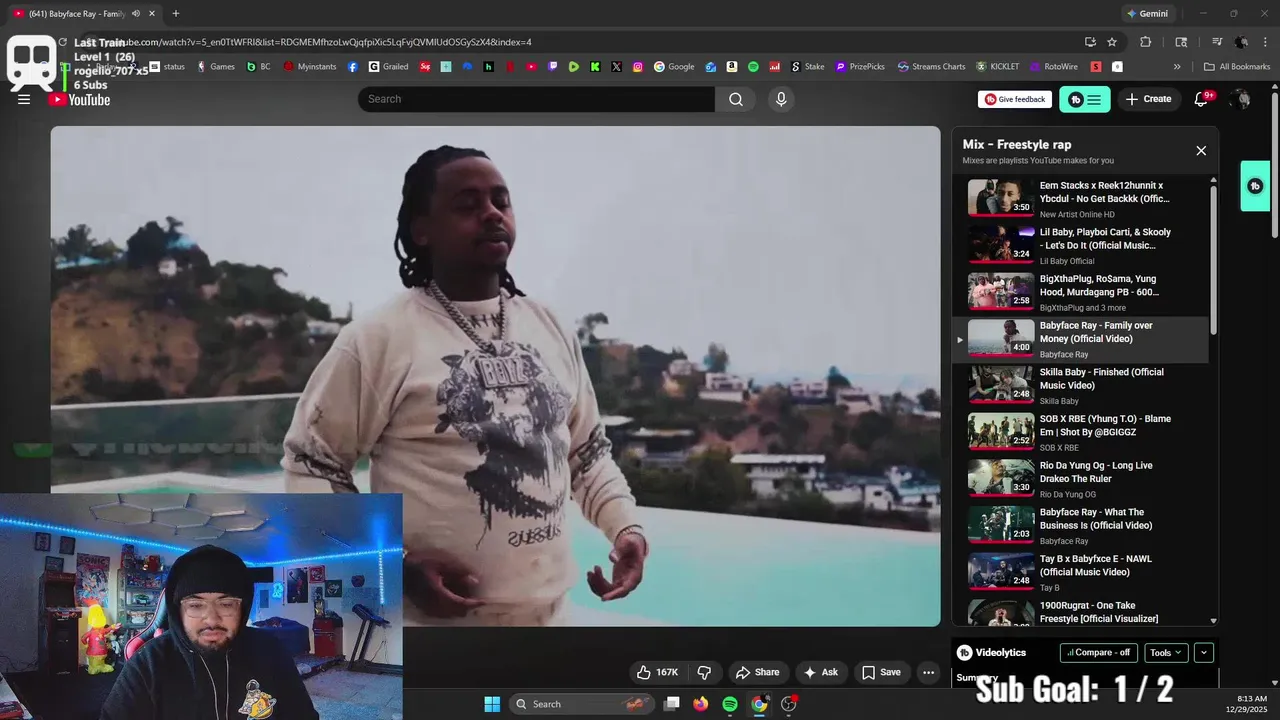
Task: Close the Mix - Freestyle rap panel
Action: tap(1201, 151)
